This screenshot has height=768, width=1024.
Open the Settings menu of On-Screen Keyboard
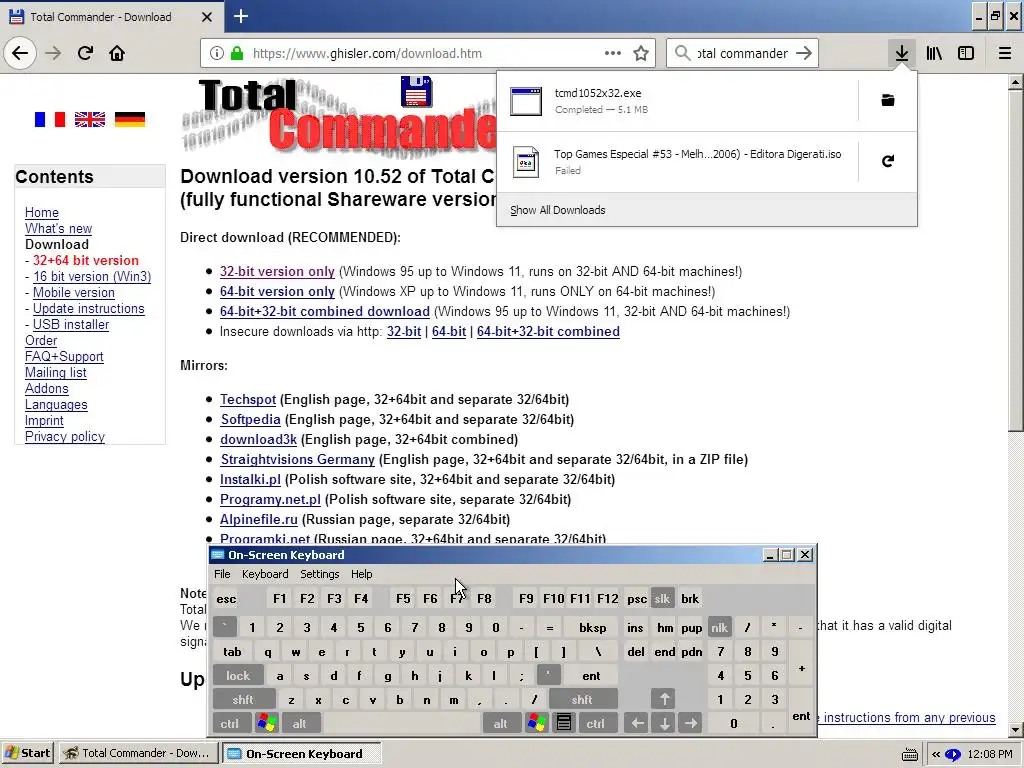click(x=319, y=574)
